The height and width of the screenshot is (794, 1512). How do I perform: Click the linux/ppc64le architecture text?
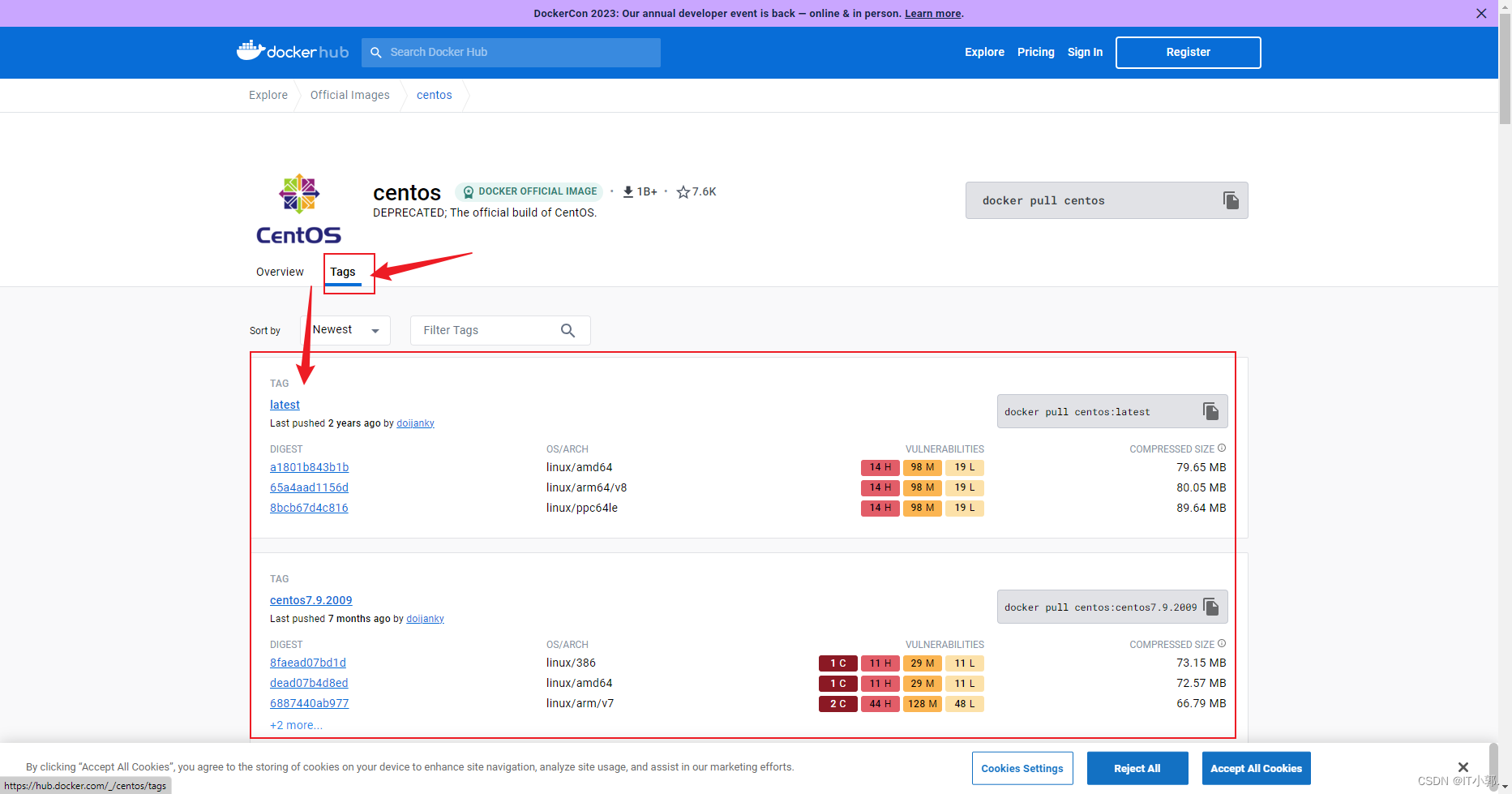tap(582, 508)
